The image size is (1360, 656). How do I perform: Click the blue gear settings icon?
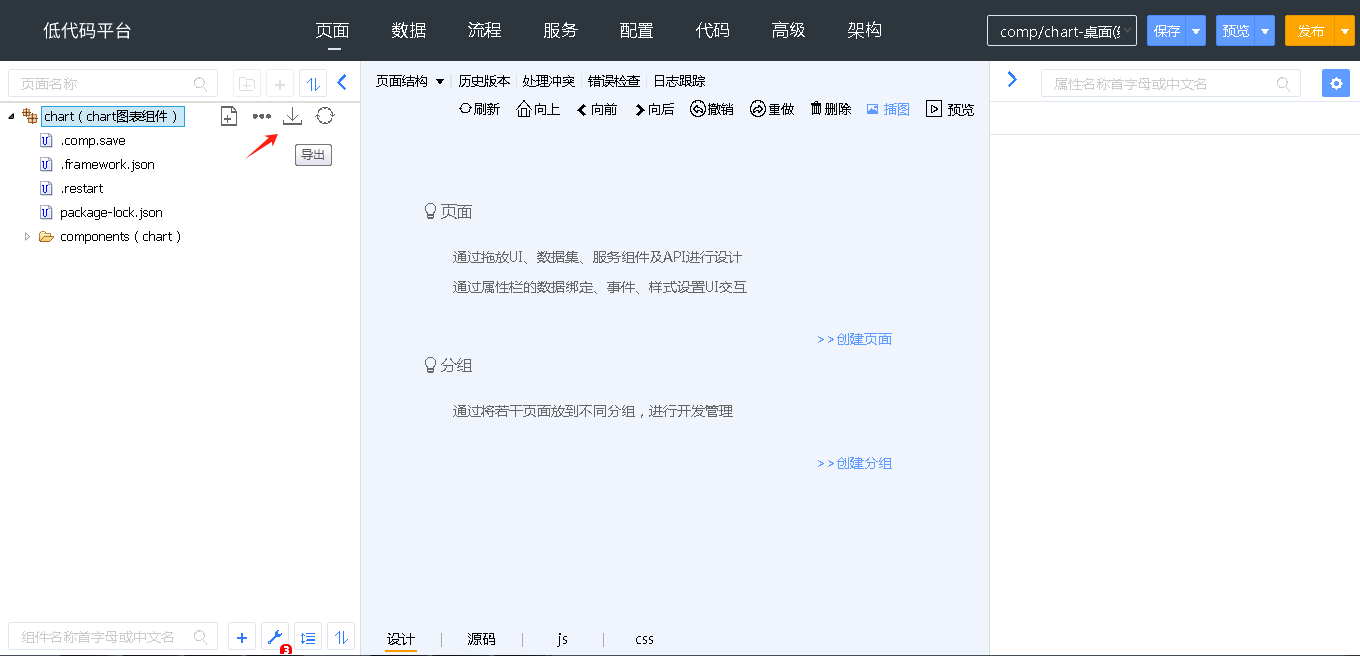coord(1336,83)
